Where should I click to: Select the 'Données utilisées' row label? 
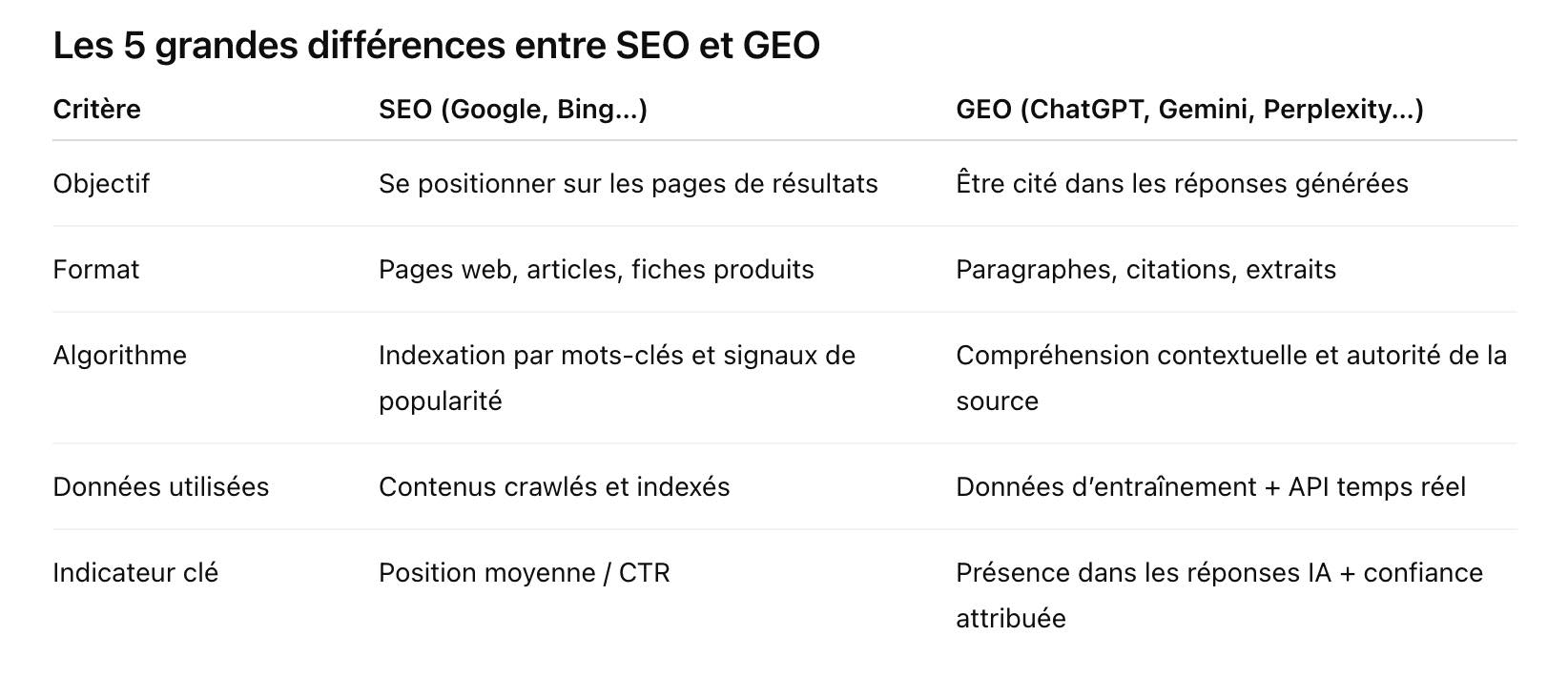(160, 486)
